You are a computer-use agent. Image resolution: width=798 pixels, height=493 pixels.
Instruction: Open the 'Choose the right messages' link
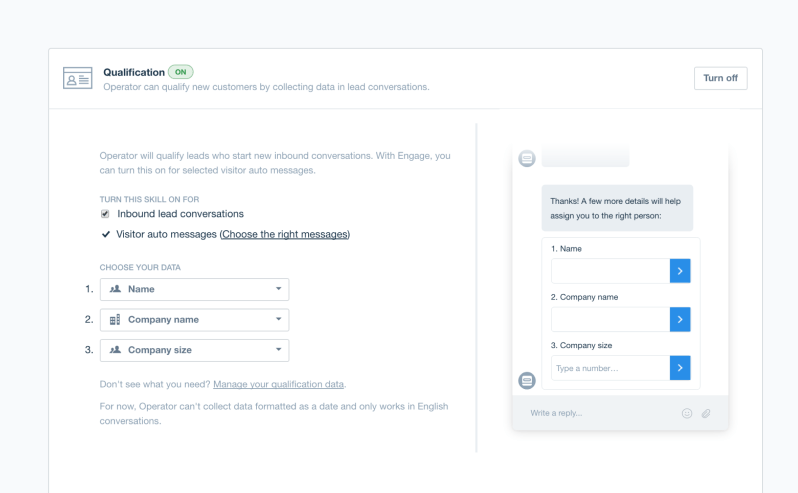coord(285,234)
